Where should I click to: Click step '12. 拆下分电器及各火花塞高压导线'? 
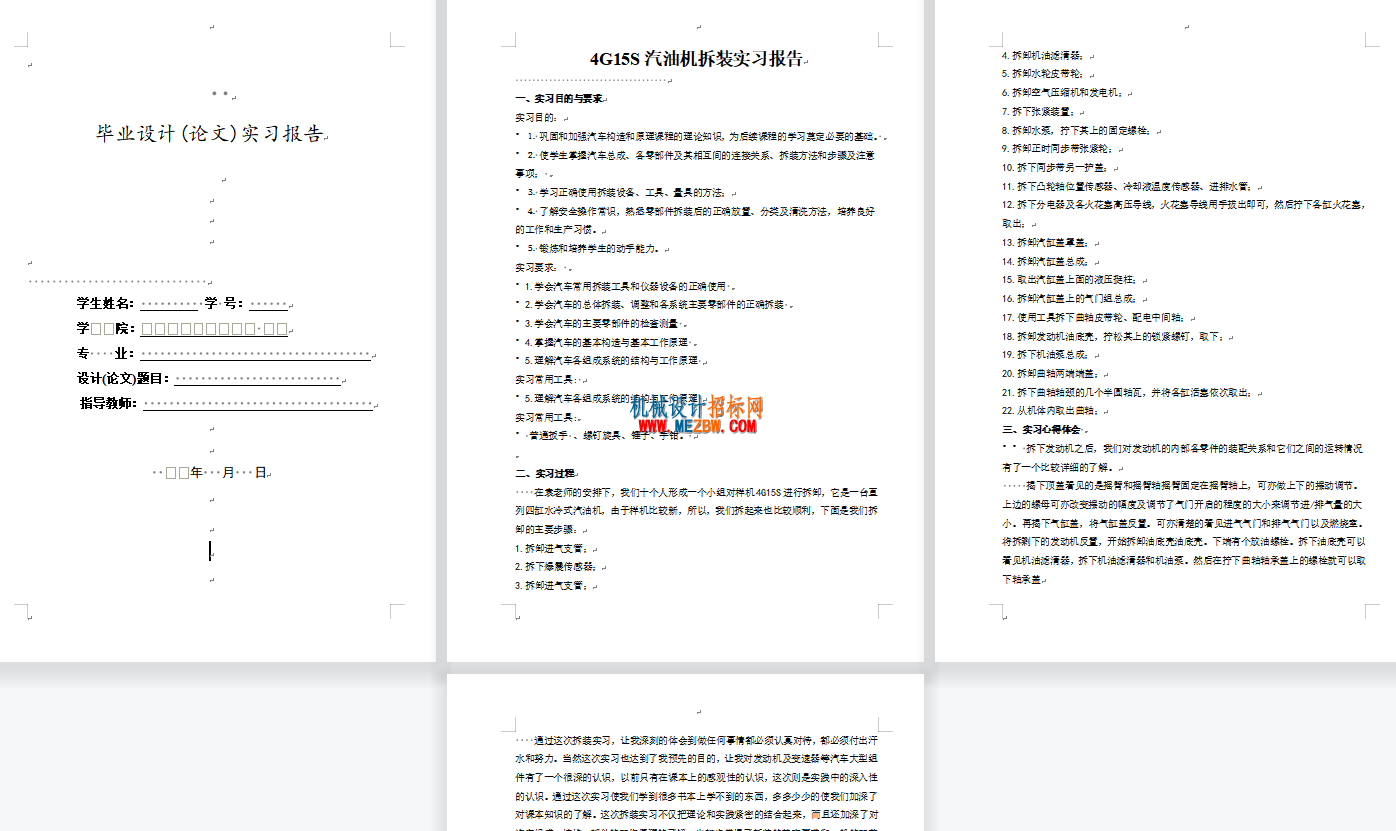point(1184,213)
